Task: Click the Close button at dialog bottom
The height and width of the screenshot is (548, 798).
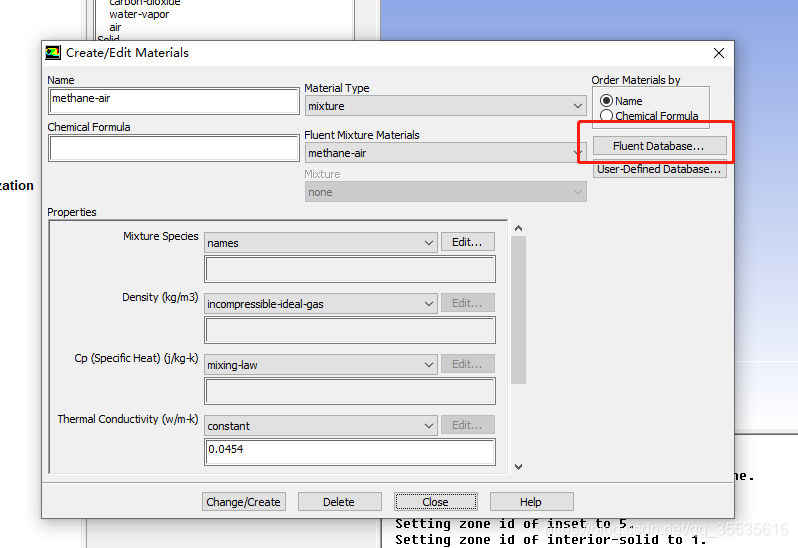Action: [435, 502]
